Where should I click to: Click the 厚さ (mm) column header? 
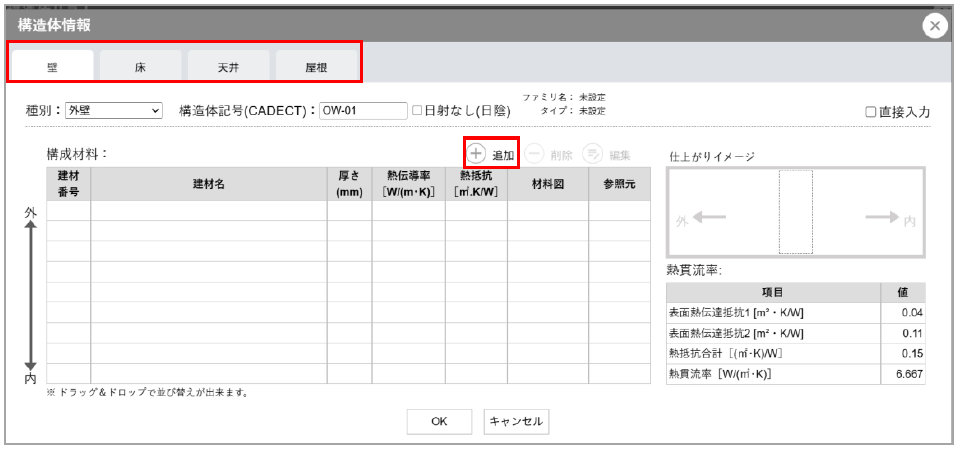click(x=349, y=184)
